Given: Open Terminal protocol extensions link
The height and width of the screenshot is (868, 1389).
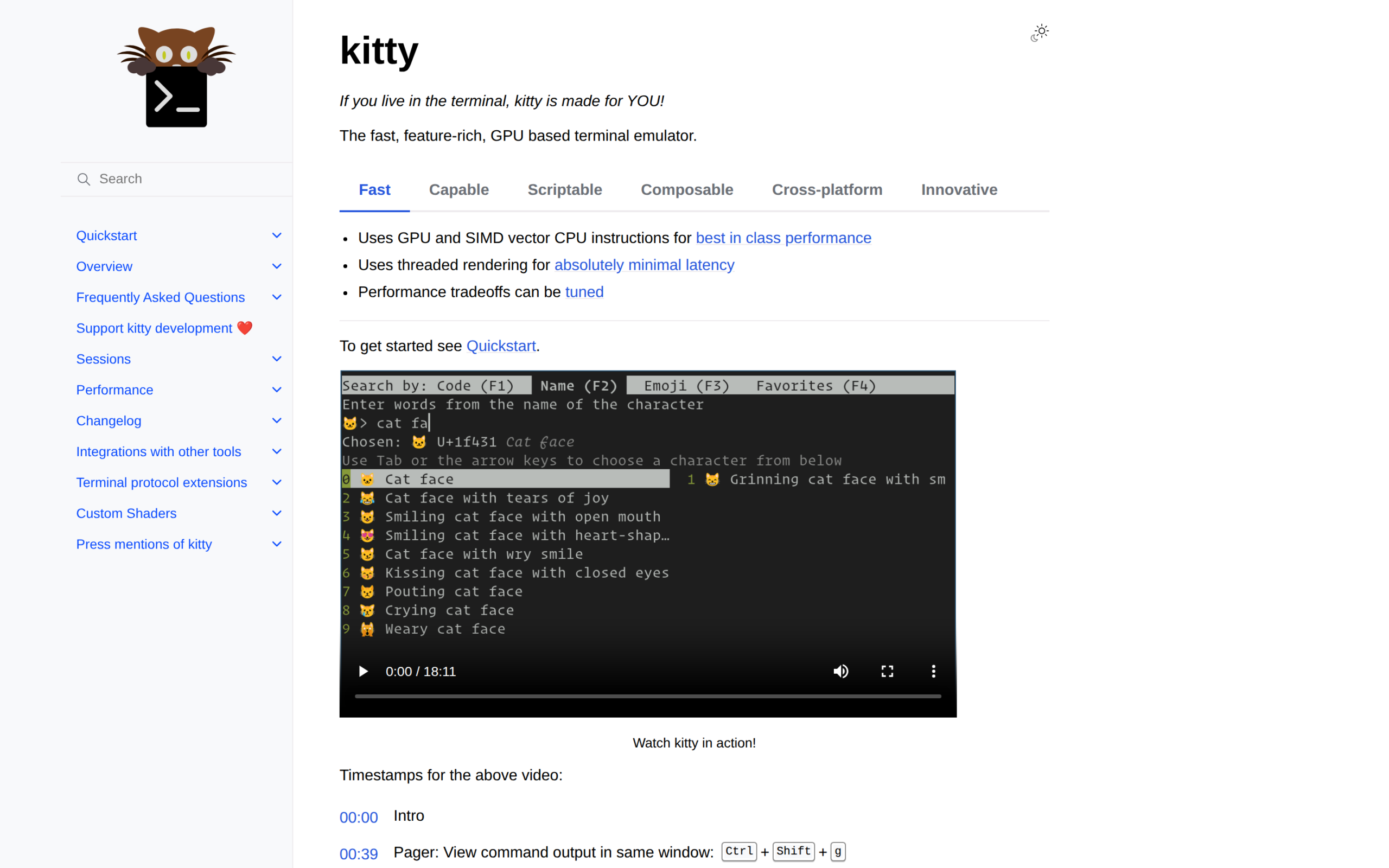Looking at the screenshot, I should [162, 483].
